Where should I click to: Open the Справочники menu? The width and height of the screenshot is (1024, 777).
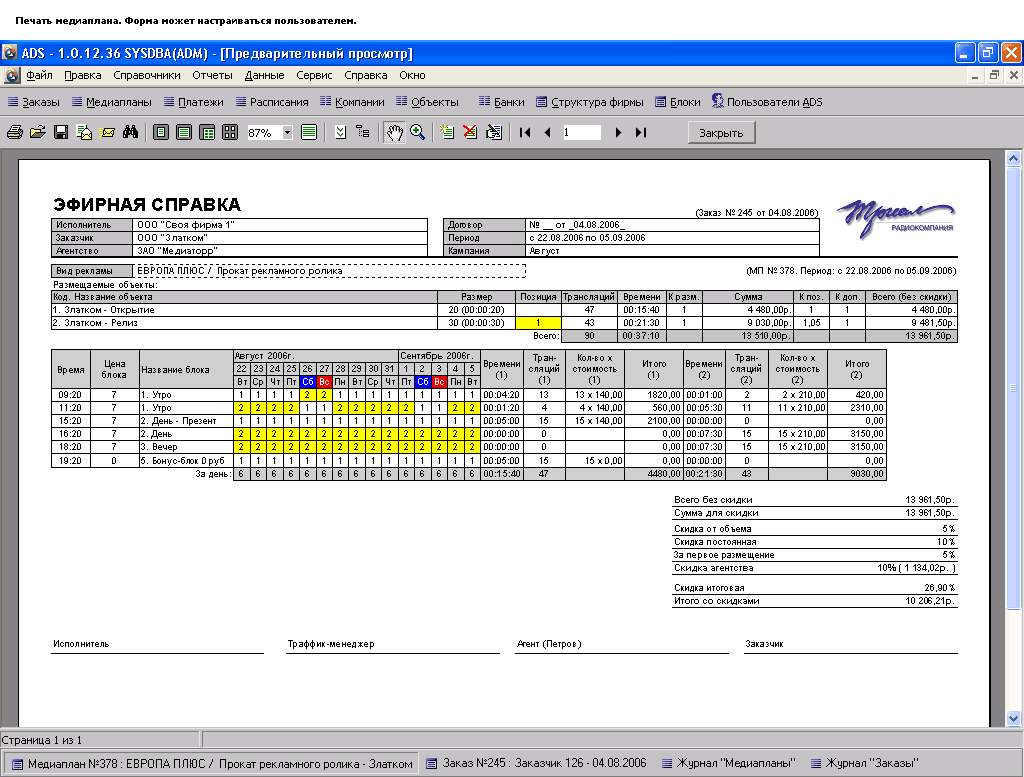147,75
